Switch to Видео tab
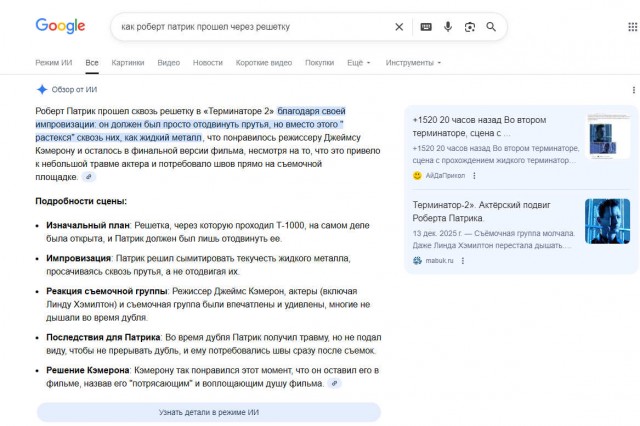This screenshot has width=640, height=426. tap(169, 63)
